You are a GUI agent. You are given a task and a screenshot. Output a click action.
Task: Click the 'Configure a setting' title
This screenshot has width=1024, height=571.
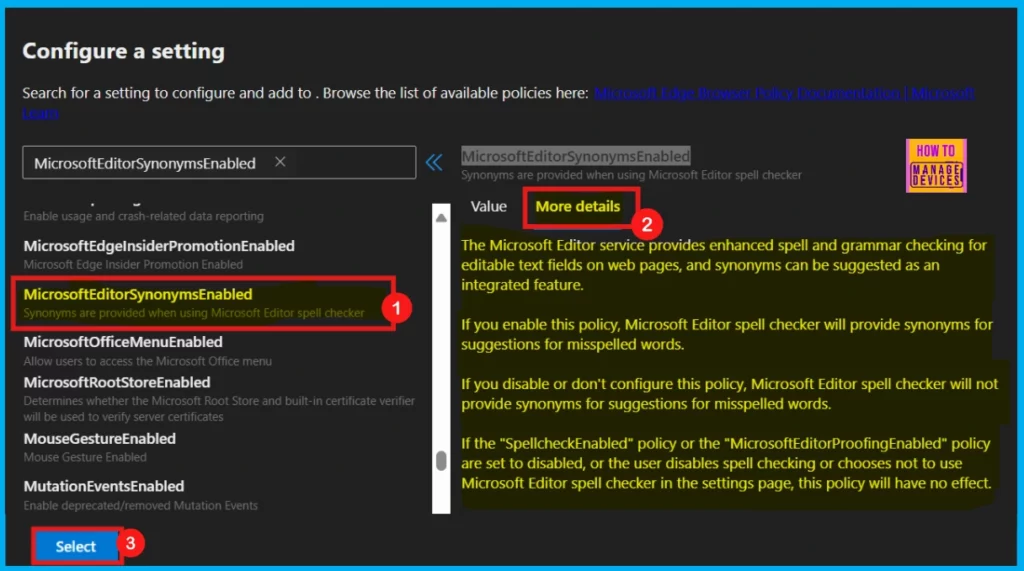pos(123,51)
